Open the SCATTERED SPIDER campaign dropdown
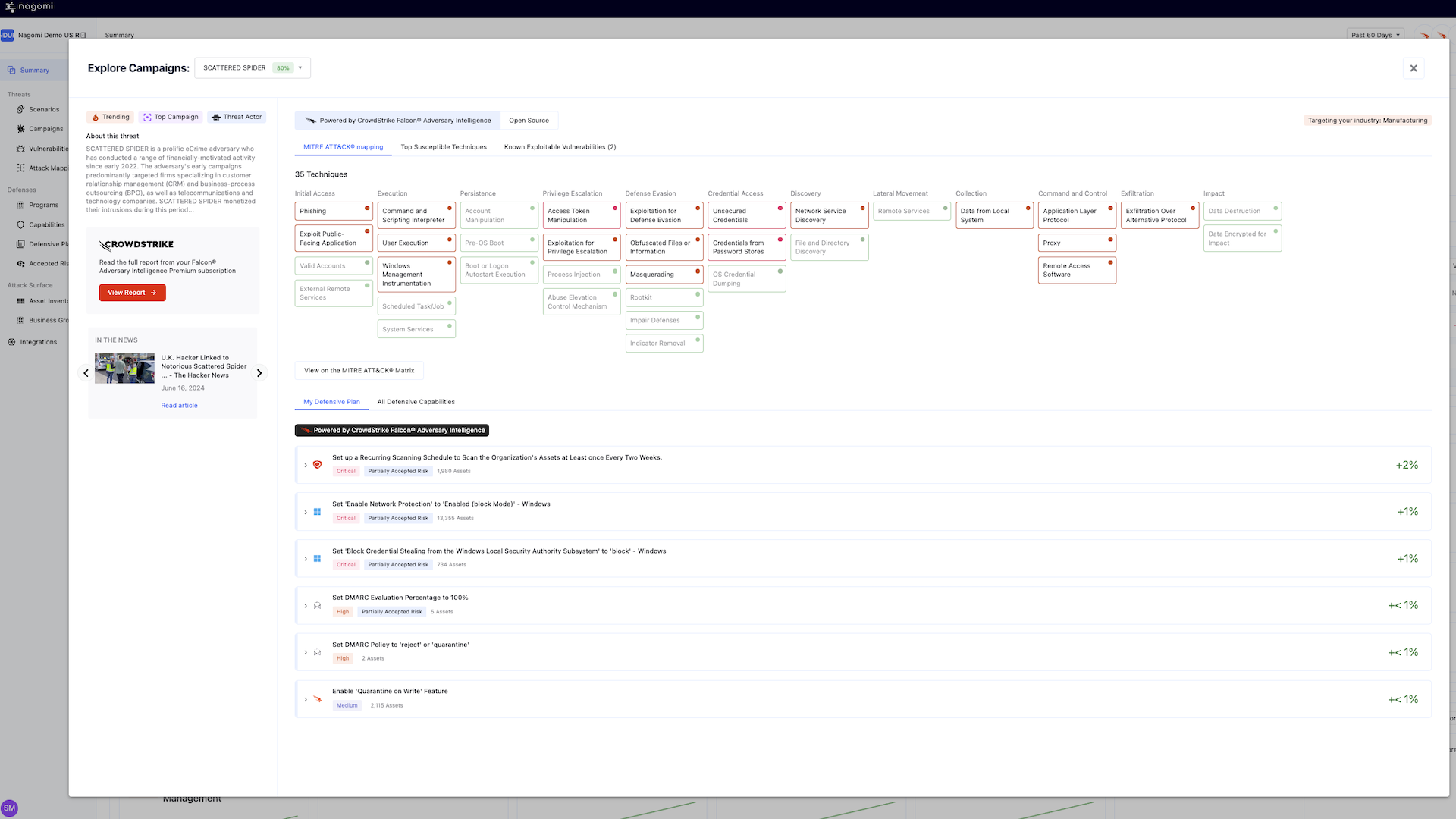The image size is (1456, 819). [x=252, y=67]
